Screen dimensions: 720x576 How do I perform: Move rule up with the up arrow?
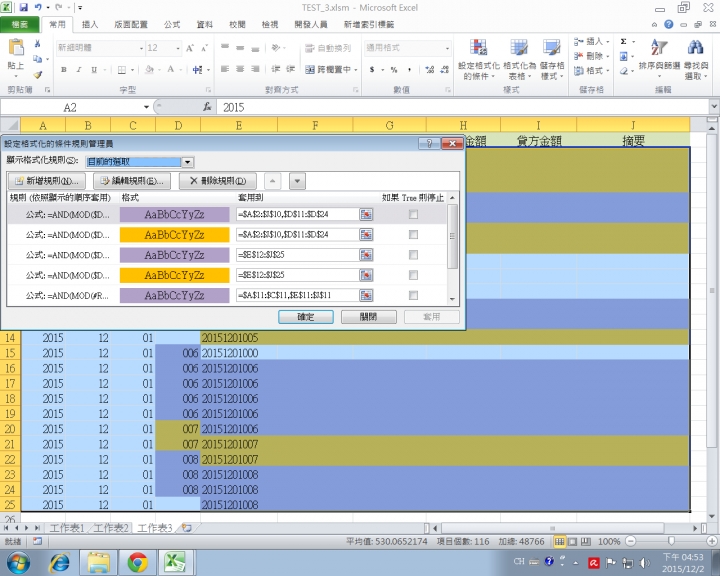pyautogui.click(x=272, y=181)
